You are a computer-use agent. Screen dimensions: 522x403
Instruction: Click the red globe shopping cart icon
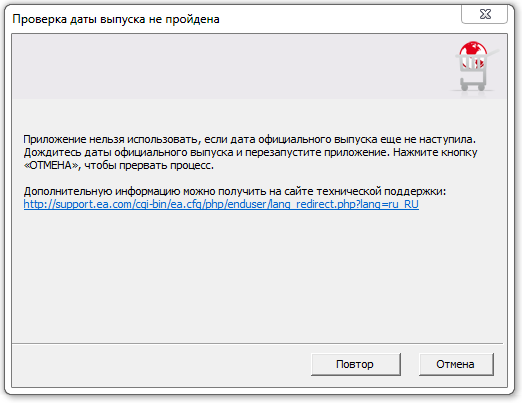pos(474,67)
